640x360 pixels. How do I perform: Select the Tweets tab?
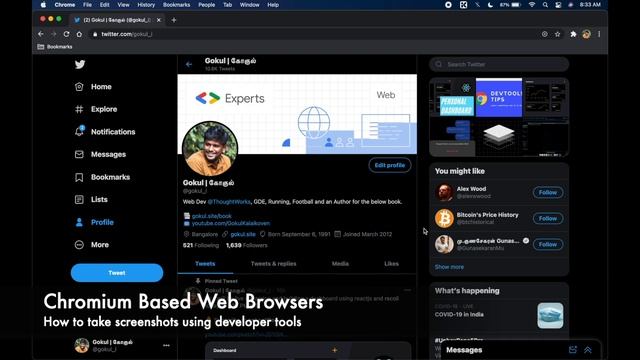(x=205, y=264)
